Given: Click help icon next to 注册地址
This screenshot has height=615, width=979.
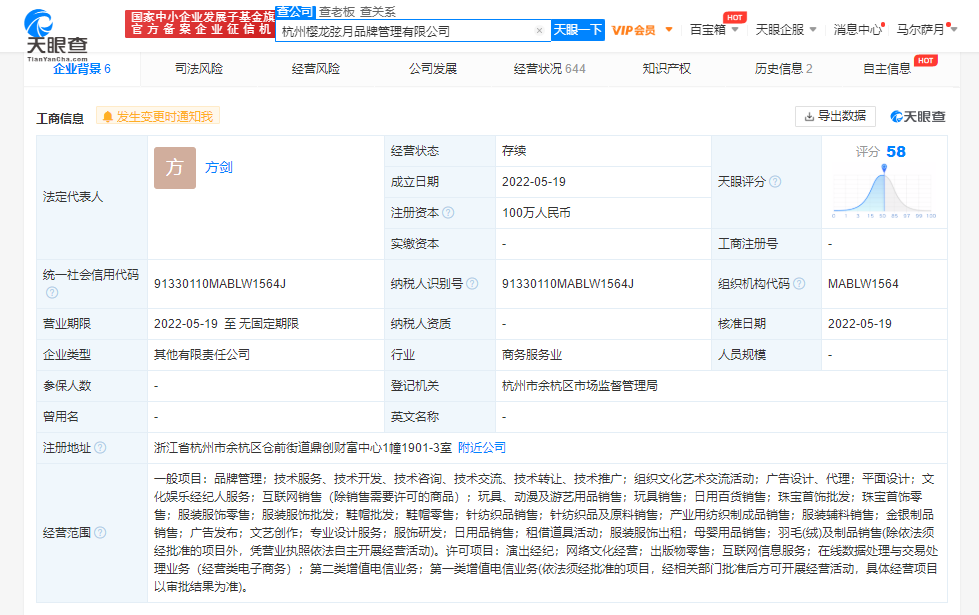Looking at the screenshot, I should tap(100, 448).
